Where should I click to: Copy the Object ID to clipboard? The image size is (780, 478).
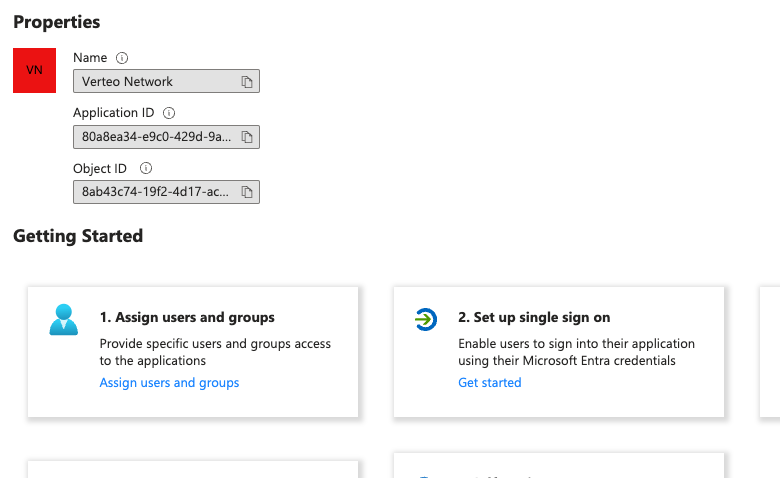247,192
